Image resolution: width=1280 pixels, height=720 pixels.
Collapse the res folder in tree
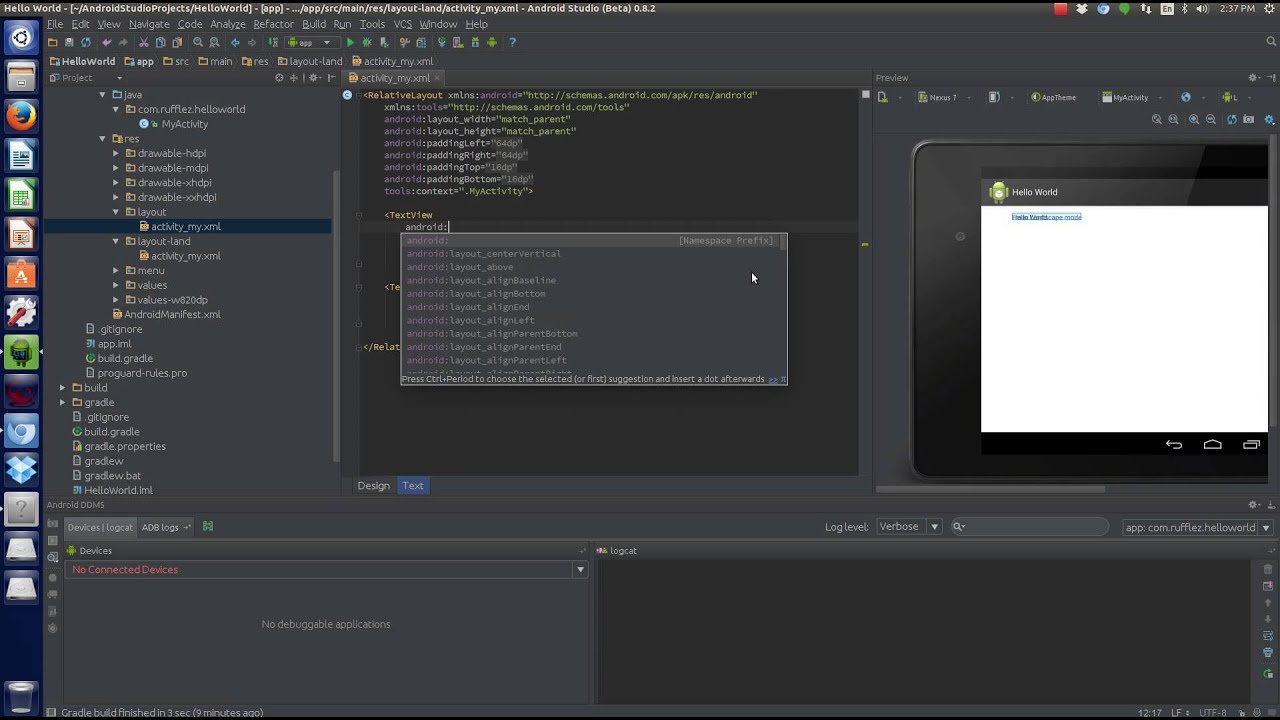(102, 139)
